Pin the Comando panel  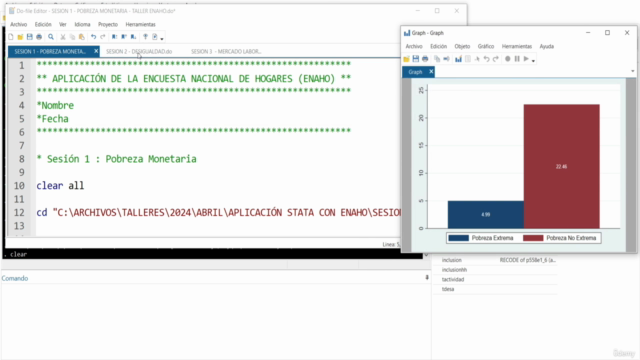point(427,278)
